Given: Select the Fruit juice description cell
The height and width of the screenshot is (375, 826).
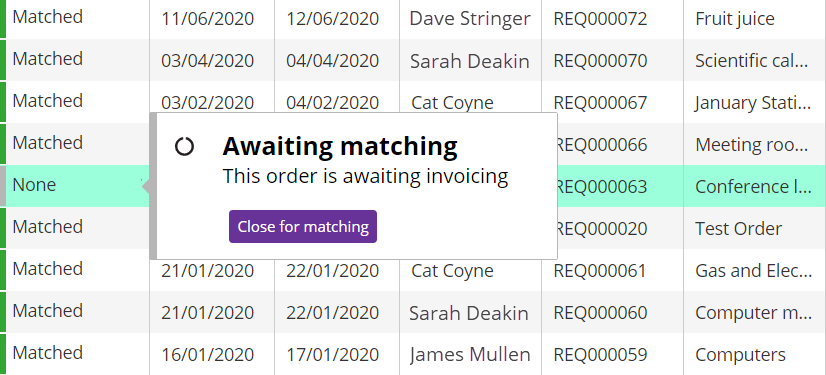Looking at the screenshot, I should pyautogui.click(x=754, y=19).
